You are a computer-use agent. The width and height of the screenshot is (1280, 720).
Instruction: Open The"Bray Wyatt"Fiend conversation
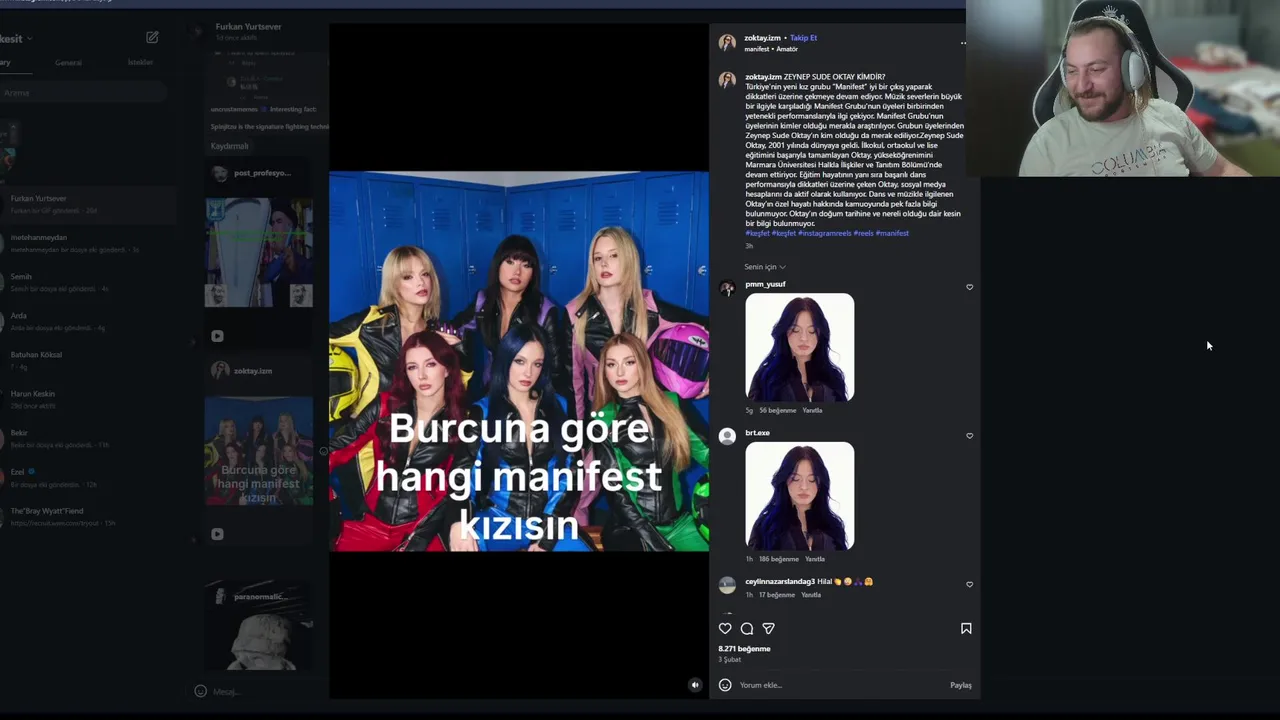pos(88,516)
